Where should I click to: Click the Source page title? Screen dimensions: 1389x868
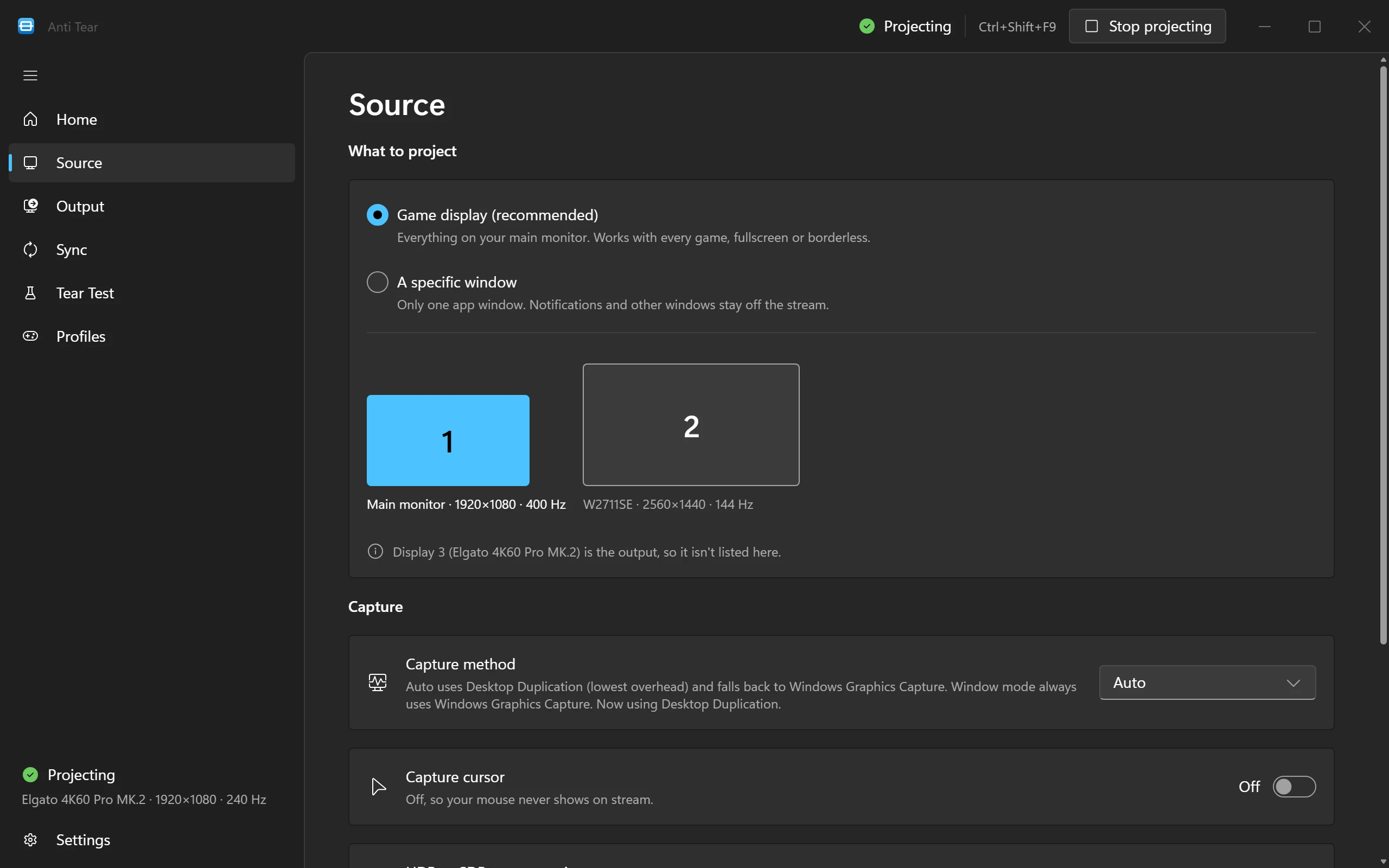coord(397,105)
